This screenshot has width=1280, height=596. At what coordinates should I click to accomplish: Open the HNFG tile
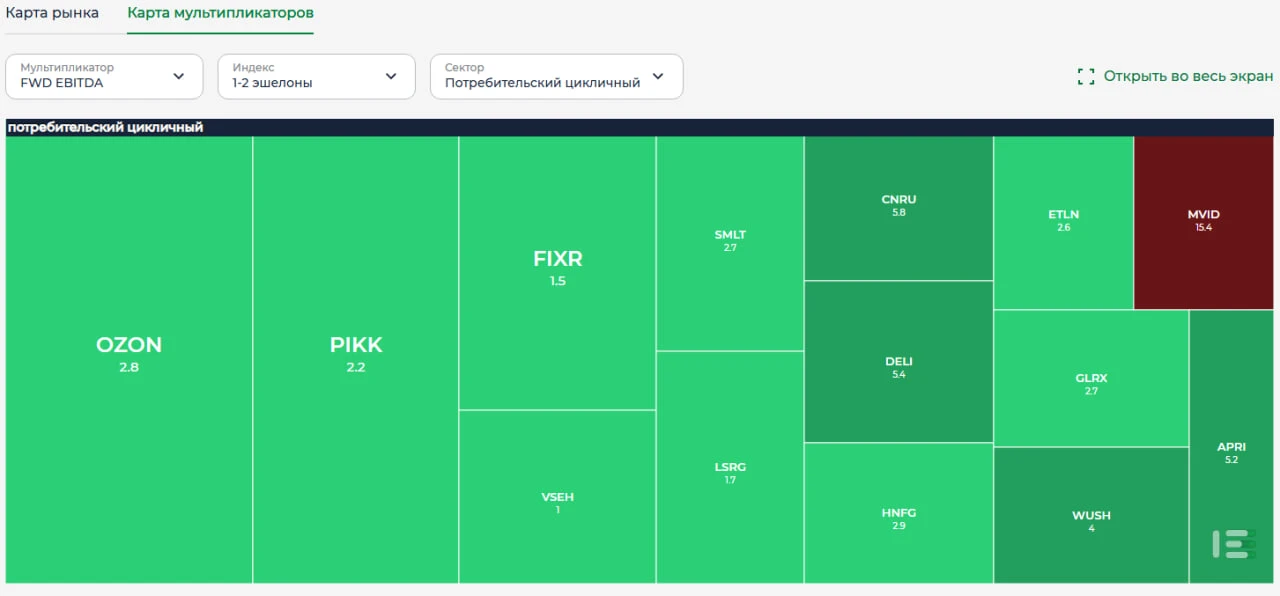[899, 513]
